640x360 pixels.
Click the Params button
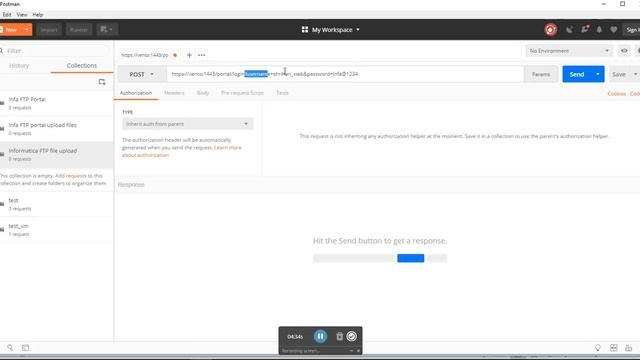(x=541, y=74)
